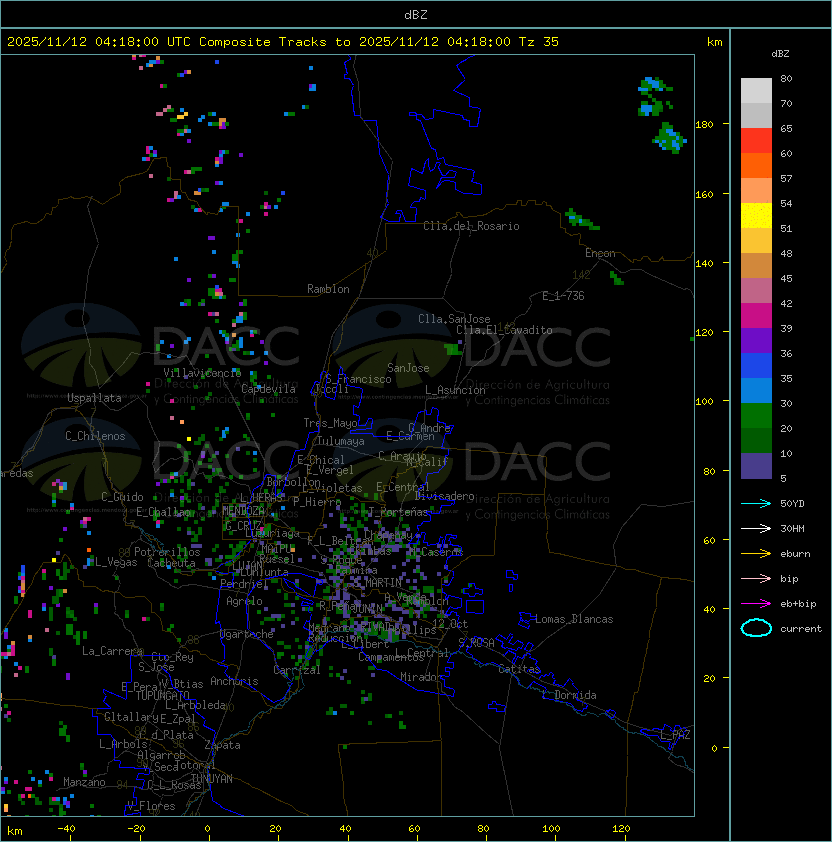
Task: Click the '180' tick on right axis
Action: (x=704, y=125)
